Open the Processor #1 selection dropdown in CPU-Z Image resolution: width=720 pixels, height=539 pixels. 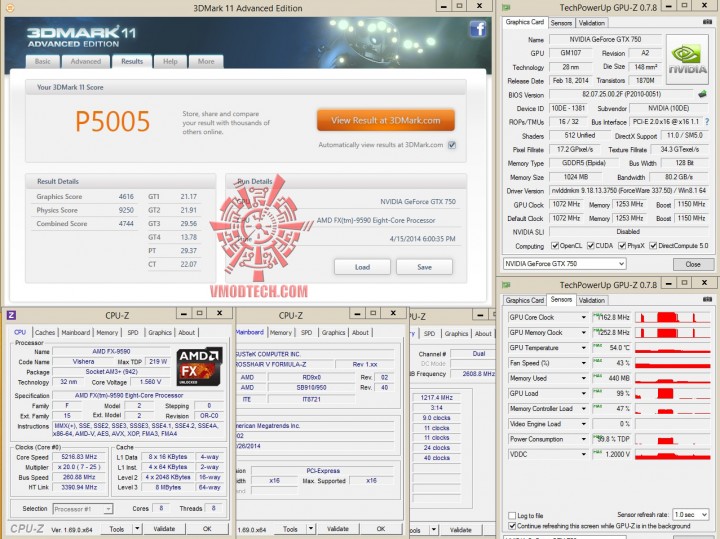point(83,509)
